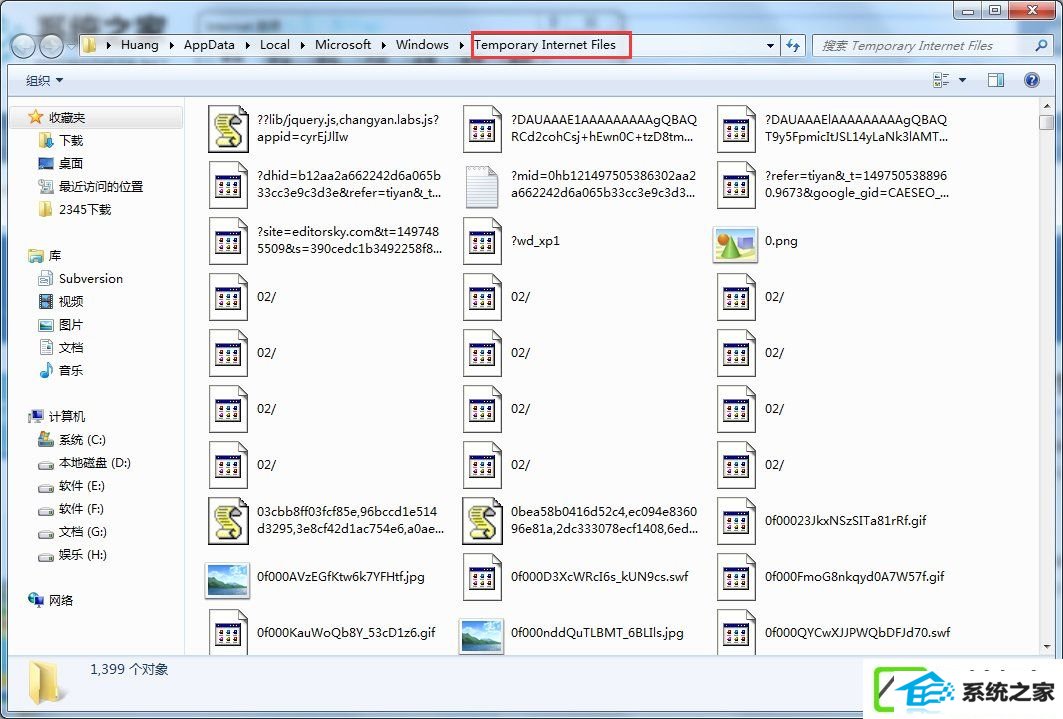The width and height of the screenshot is (1063, 719).
Task: Select 收藏夹 favorites in sidebar
Action: (x=66, y=117)
